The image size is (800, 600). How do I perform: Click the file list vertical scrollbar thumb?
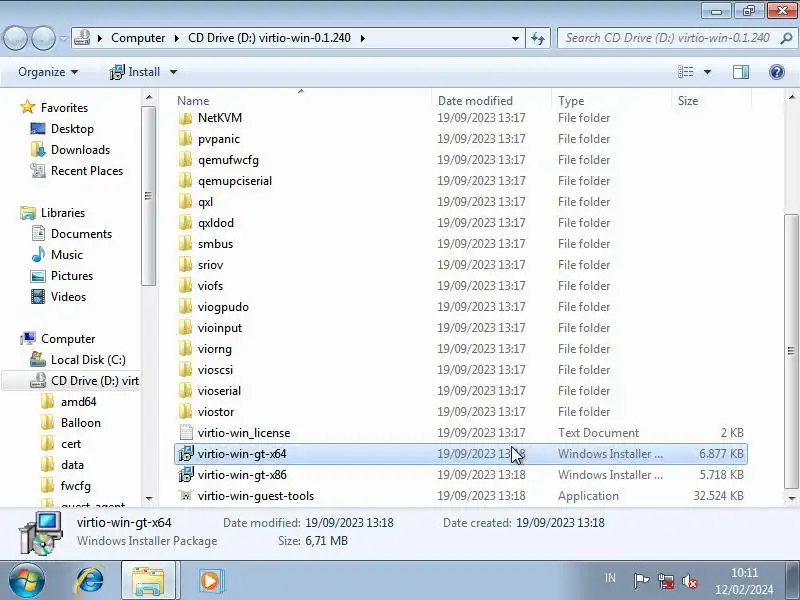[x=791, y=351]
